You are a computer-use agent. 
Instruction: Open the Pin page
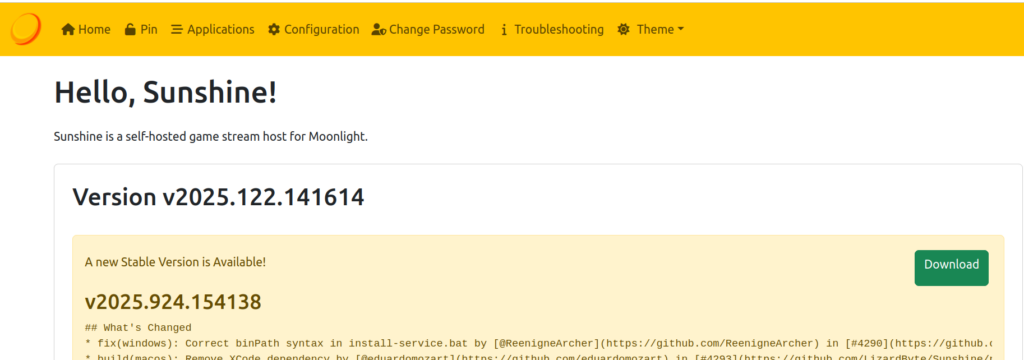141,29
